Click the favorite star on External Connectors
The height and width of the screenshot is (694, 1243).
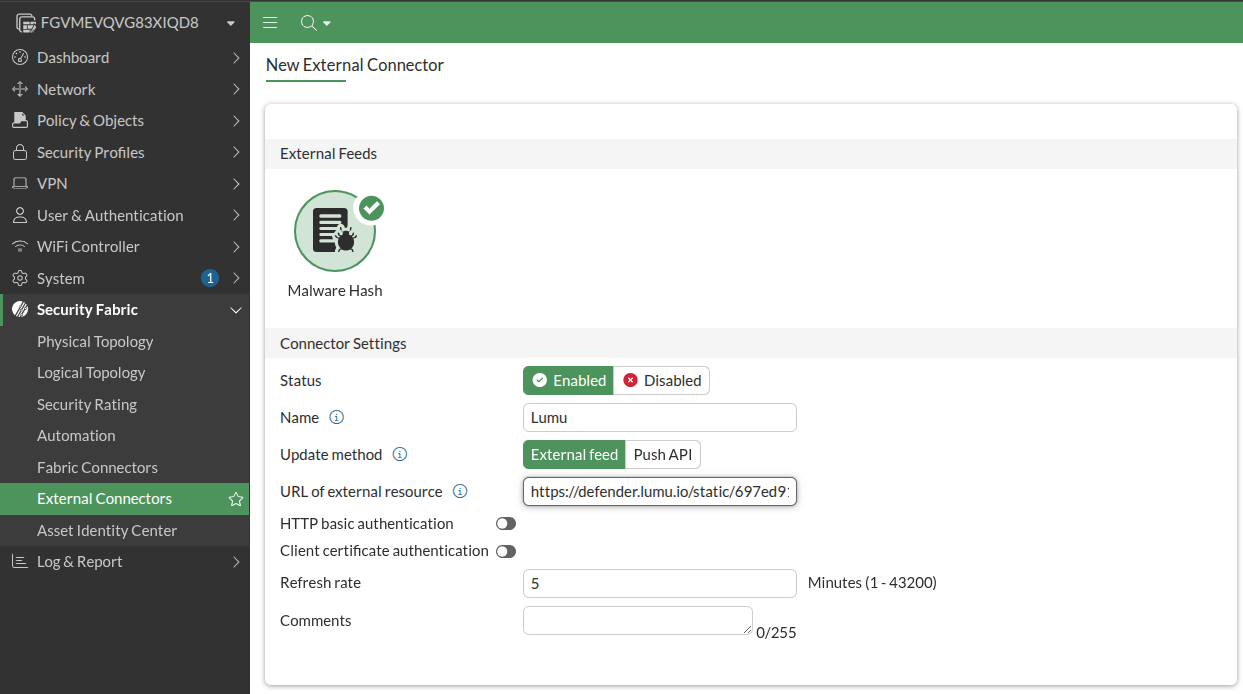pyautogui.click(x=236, y=499)
